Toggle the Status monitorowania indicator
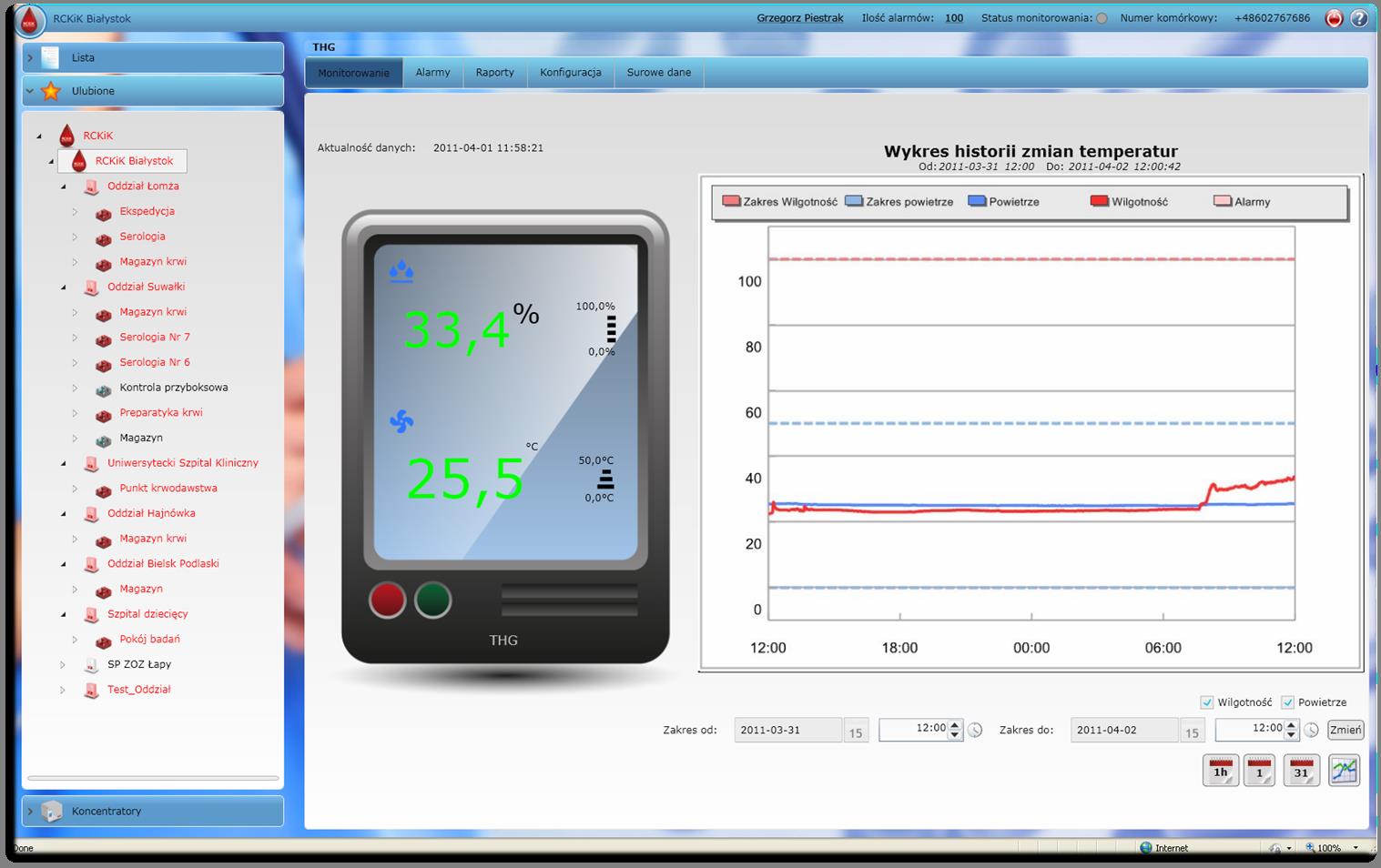1381x868 pixels. pos(1101,17)
